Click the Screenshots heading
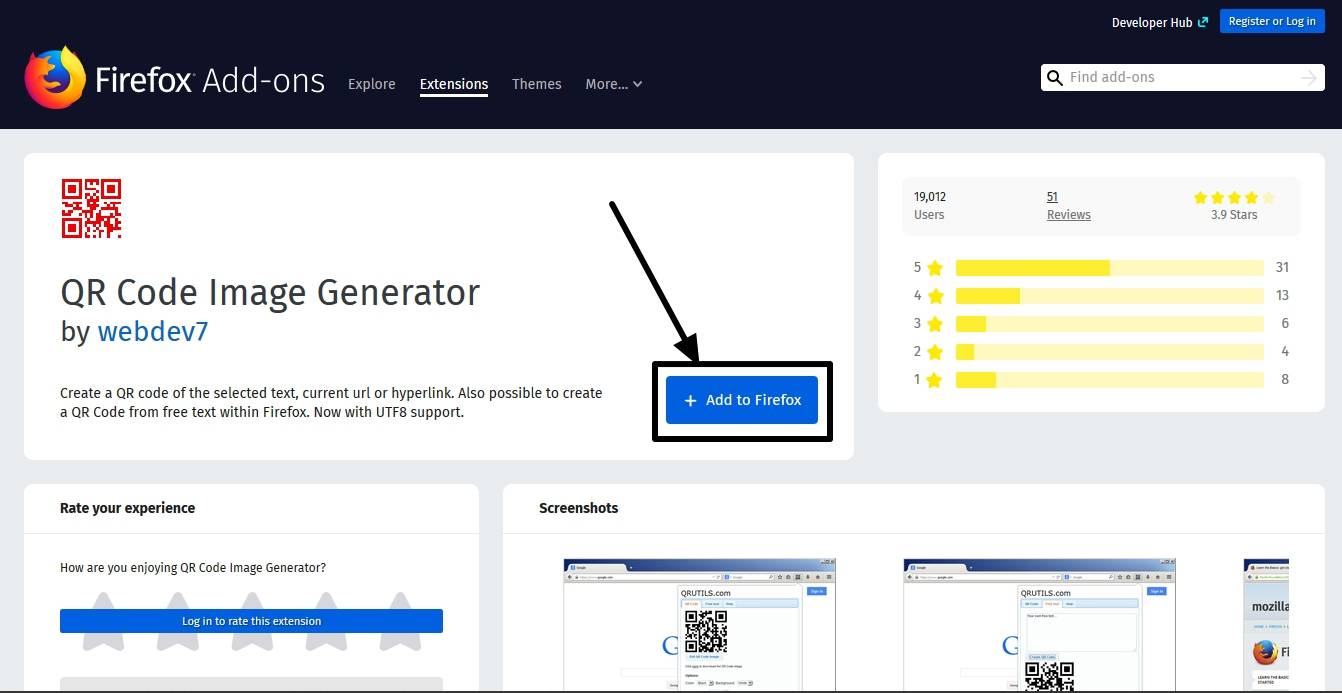This screenshot has height=693, width=1342. (x=579, y=508)
